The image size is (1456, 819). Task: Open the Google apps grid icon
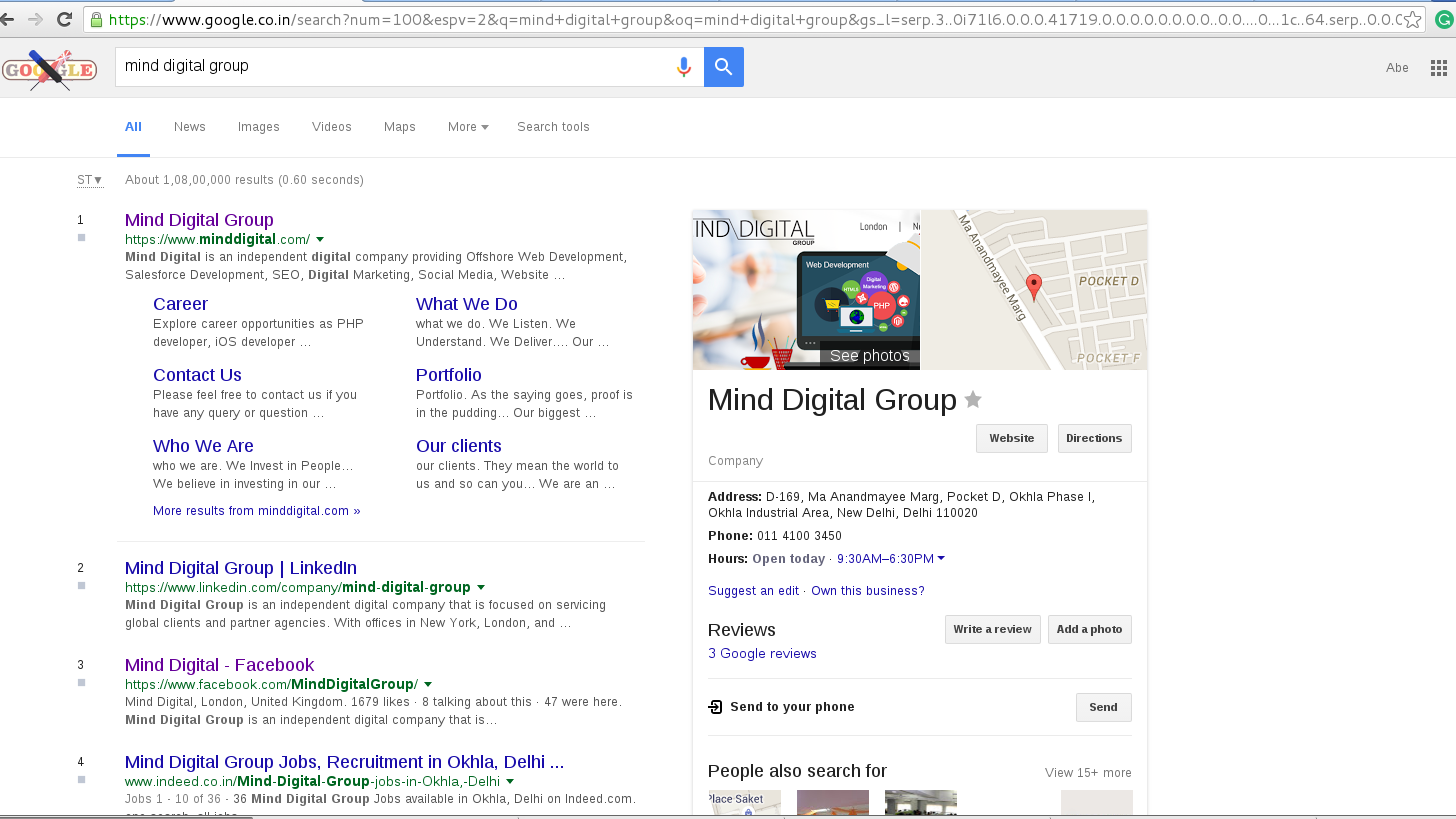point(1439,68)
